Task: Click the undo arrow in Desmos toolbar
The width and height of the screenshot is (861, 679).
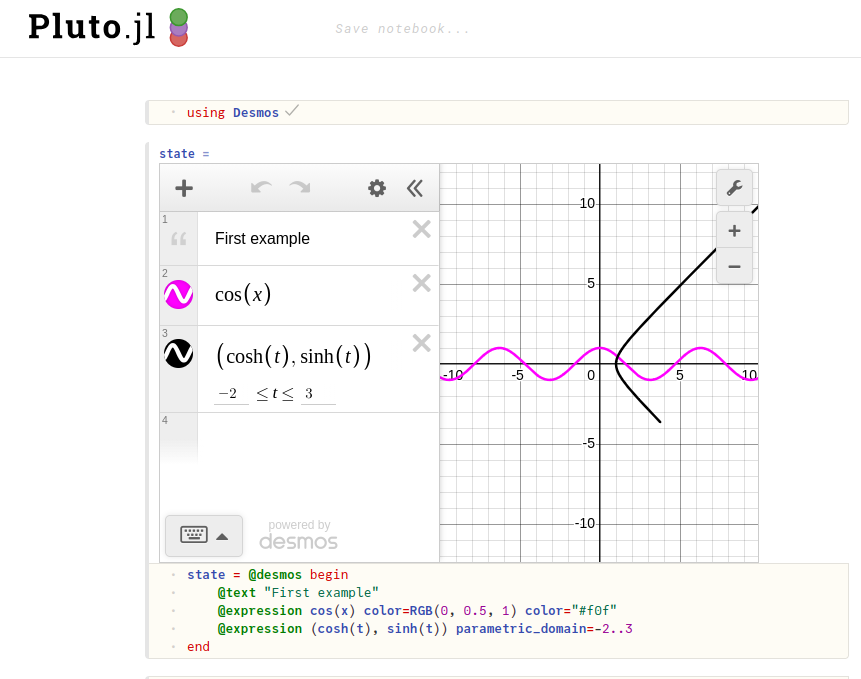Action: point(262,188)
